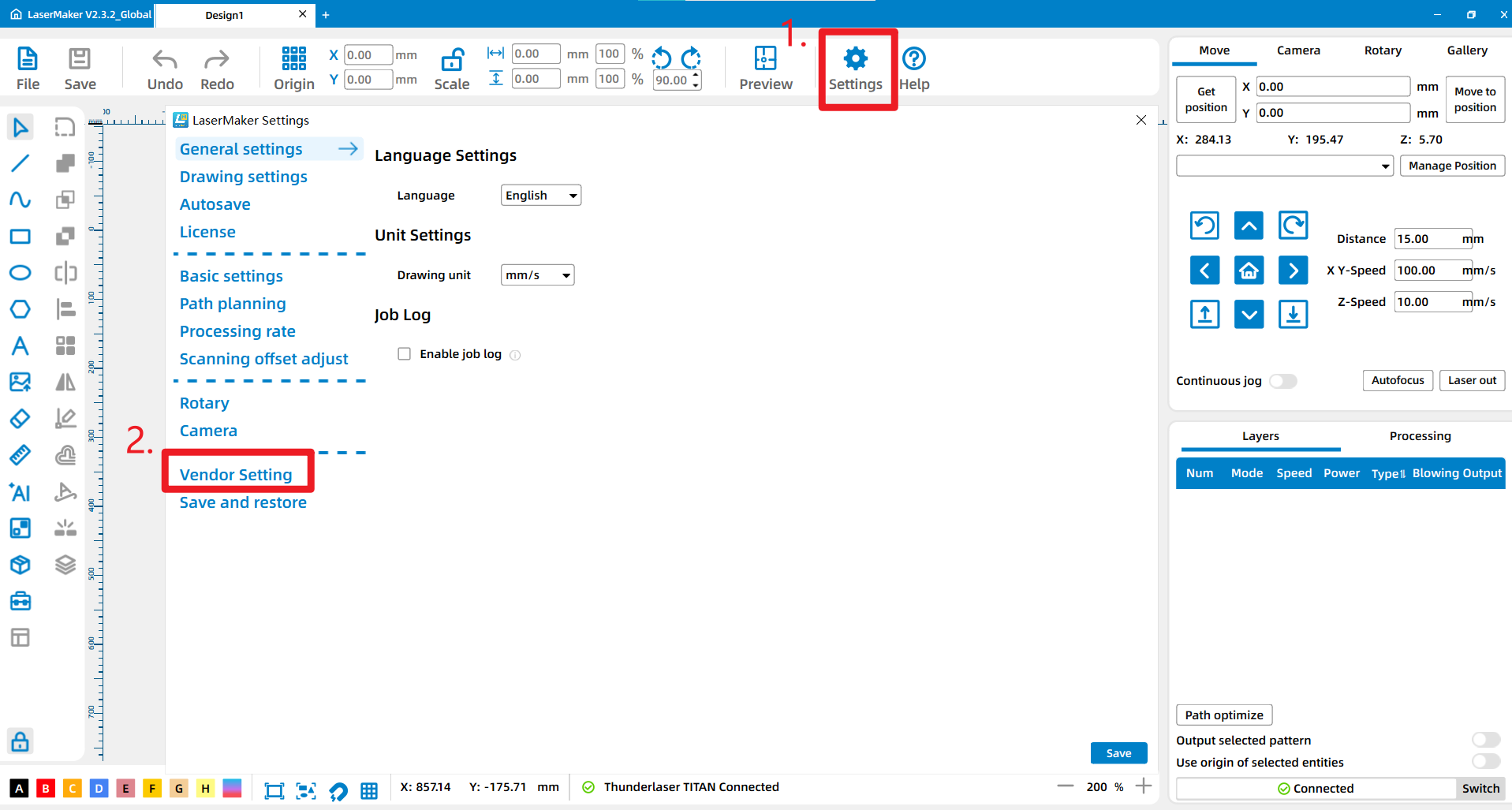Click the jog left arrow button
Viewport: 1512px width, 810px height.
point(1204,271)
